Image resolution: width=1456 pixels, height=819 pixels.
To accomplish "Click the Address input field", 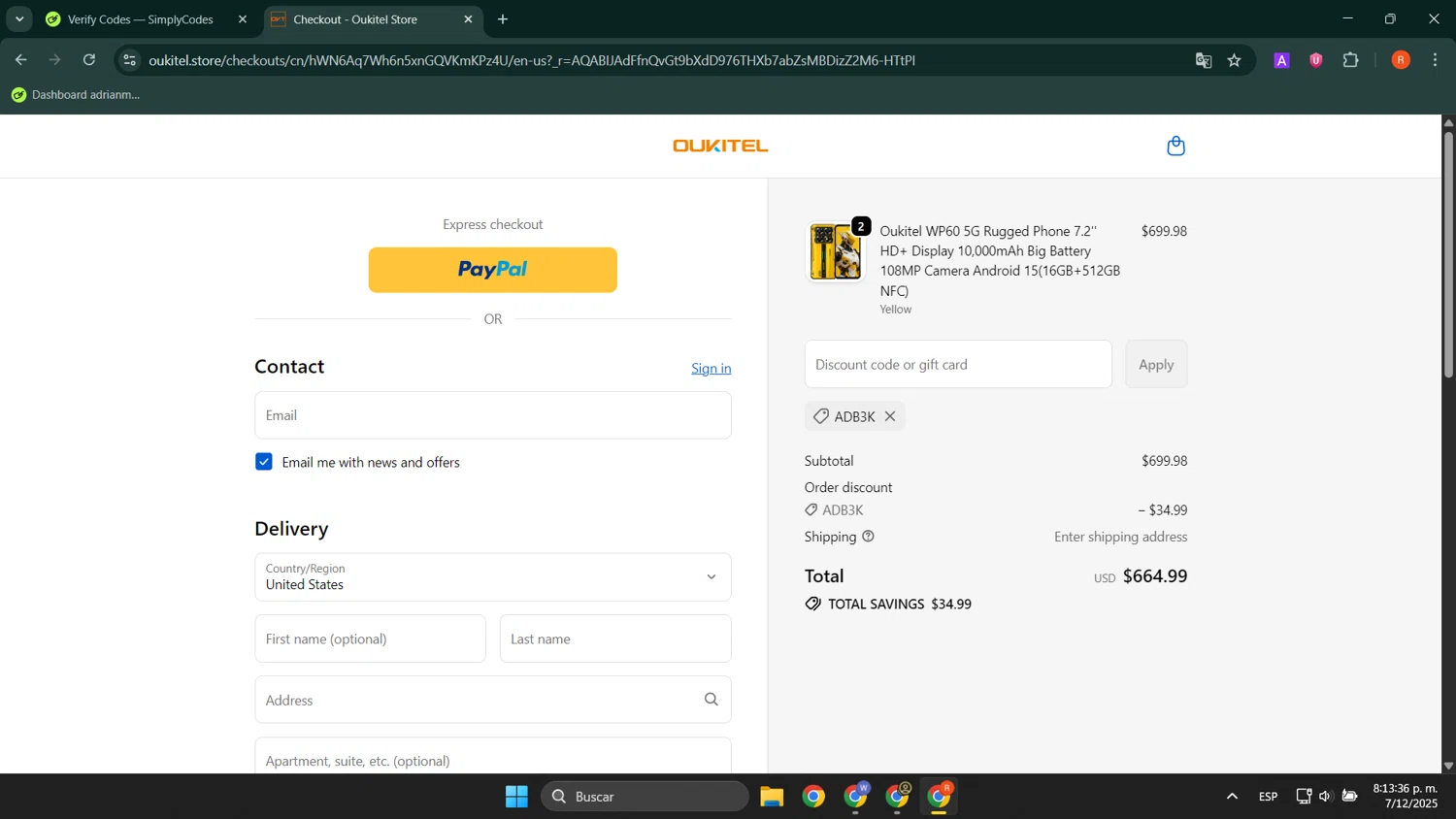I will [x=493, y=700].
